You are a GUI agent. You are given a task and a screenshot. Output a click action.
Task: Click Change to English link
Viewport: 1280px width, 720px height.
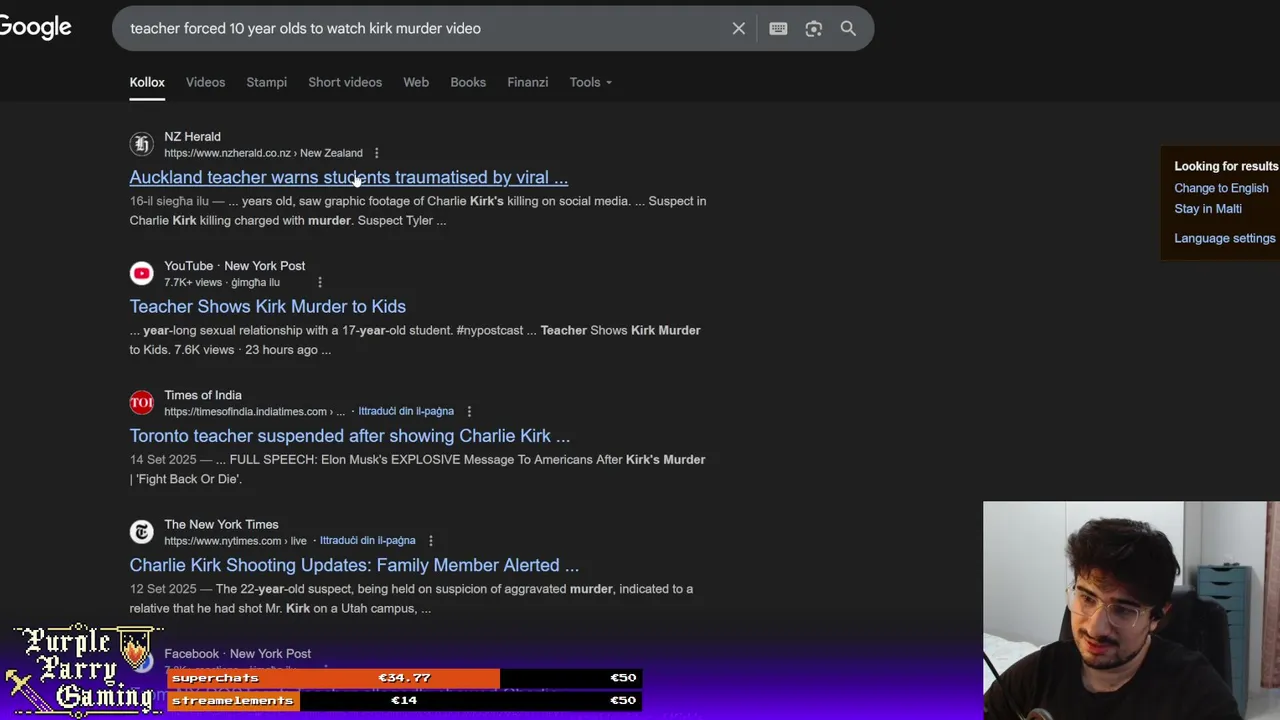pyautogui.click(x=1221, y=188)
